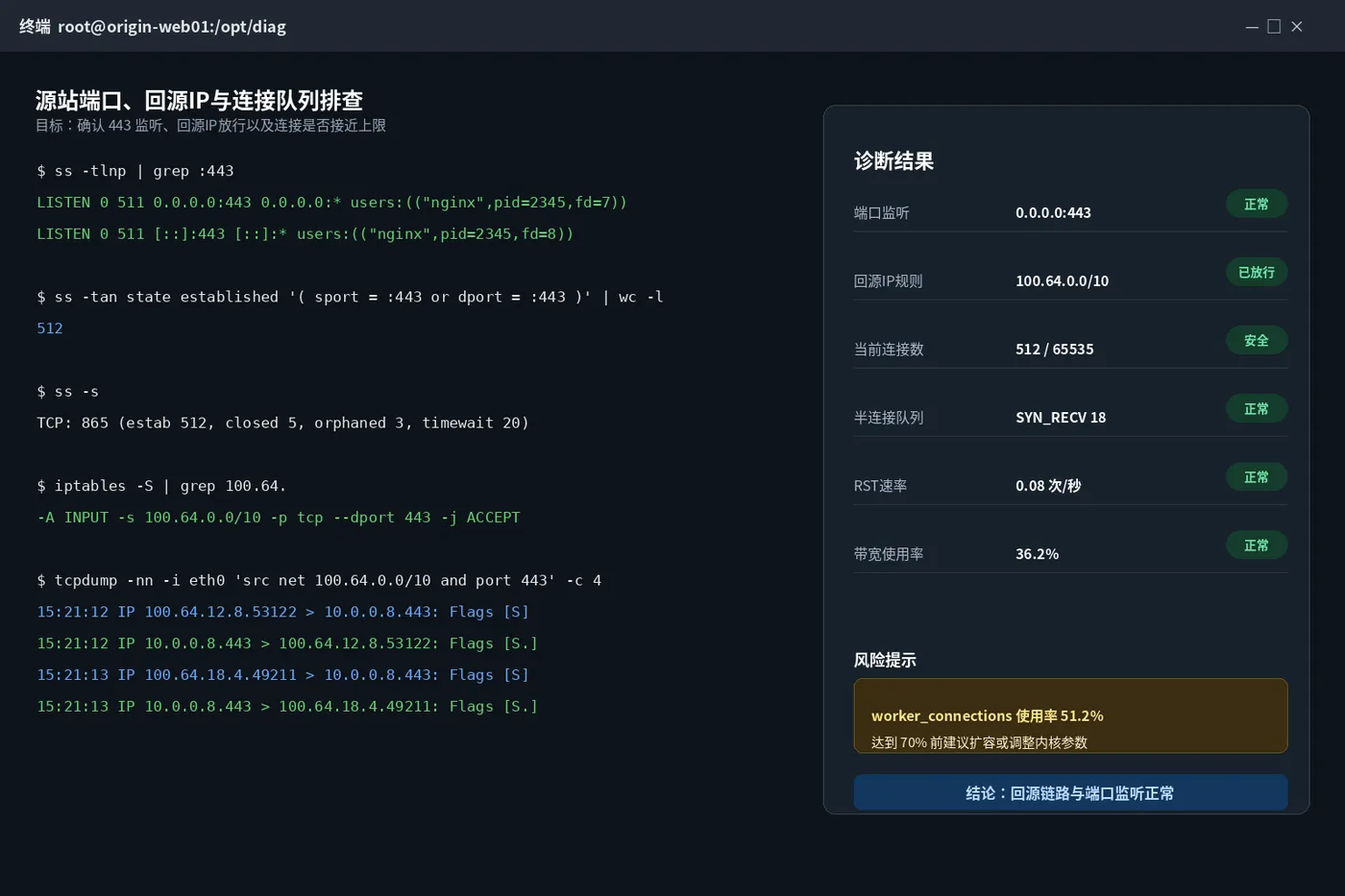Select the value 0.0.0.0:443 in results

[x=1053, y=212]
